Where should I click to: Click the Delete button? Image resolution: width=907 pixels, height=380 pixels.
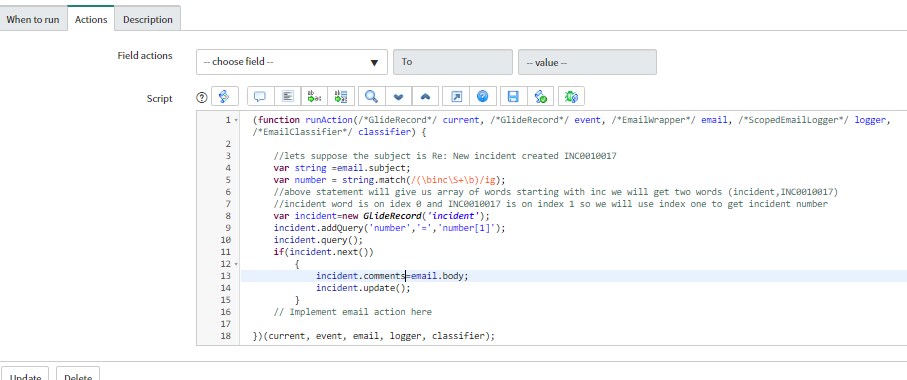[78, 375]
